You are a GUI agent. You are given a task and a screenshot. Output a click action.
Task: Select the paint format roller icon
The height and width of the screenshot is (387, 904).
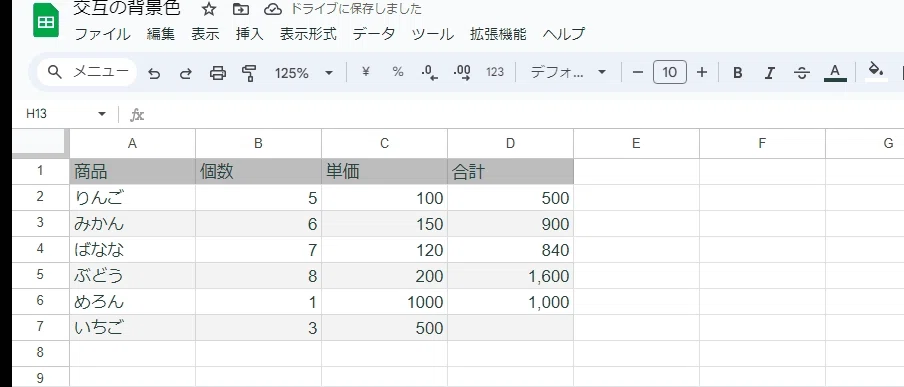[249, 73]
